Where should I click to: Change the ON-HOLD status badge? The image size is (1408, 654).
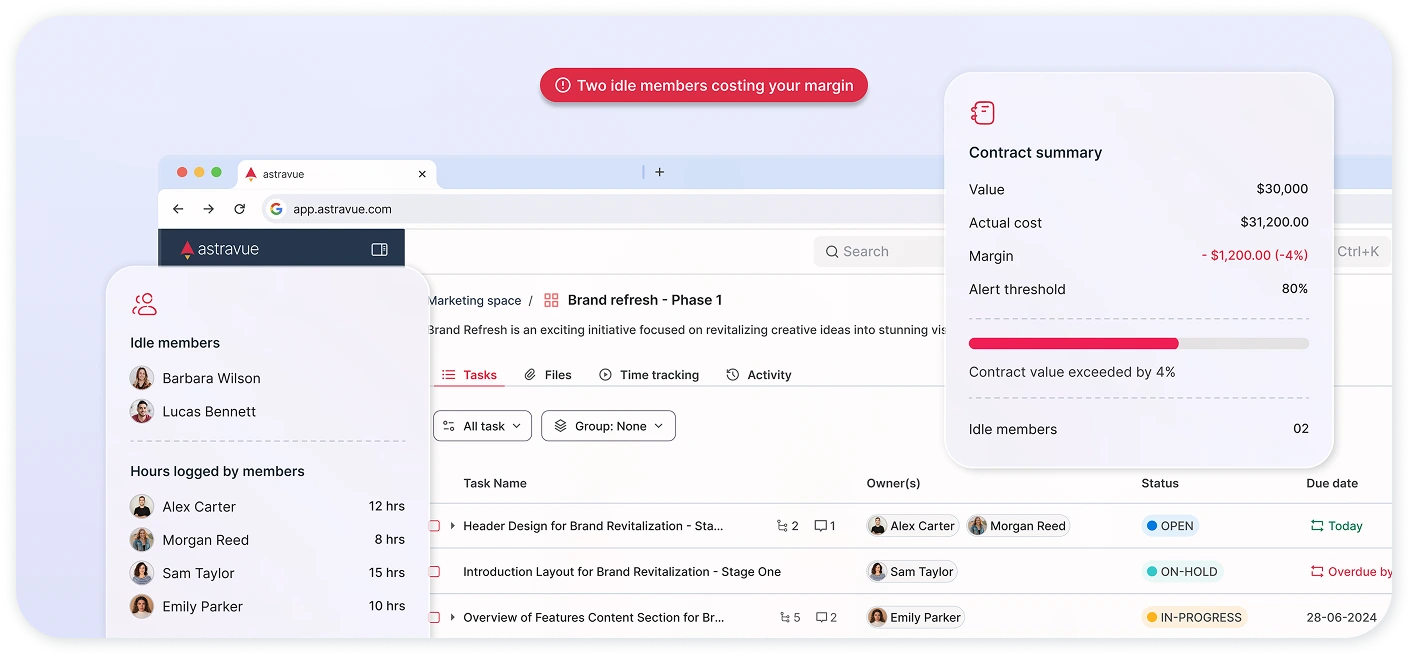[1182, 572]
